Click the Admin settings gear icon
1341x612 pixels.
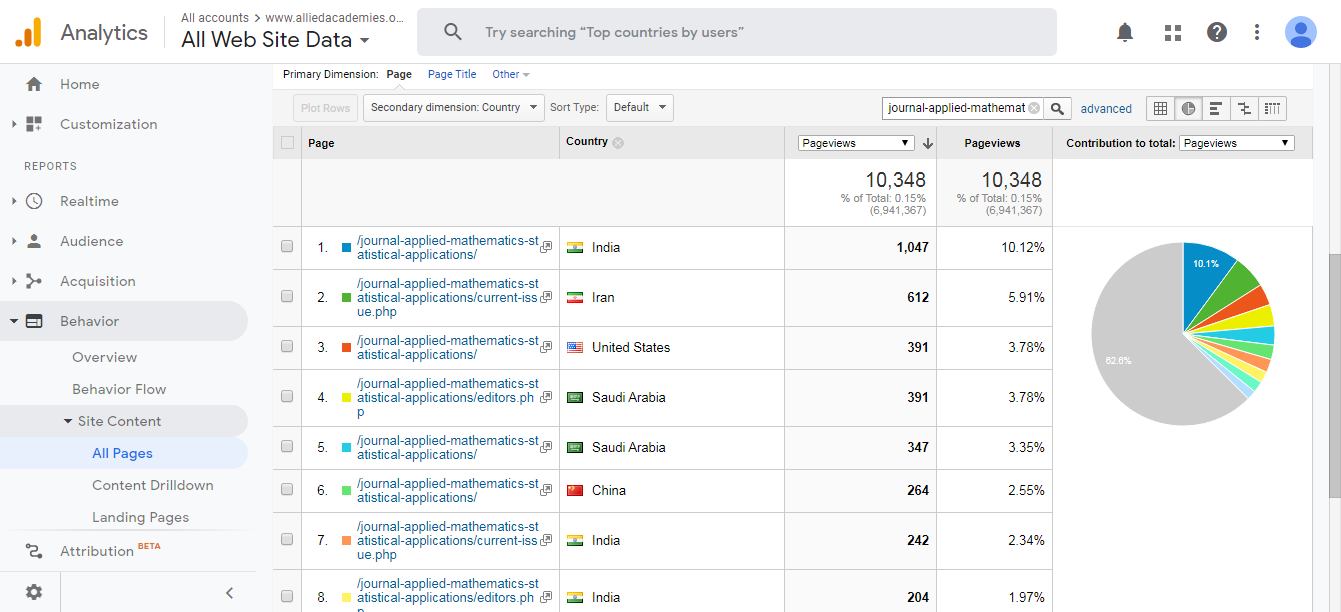pyautogui.click(x=34, y=592)
